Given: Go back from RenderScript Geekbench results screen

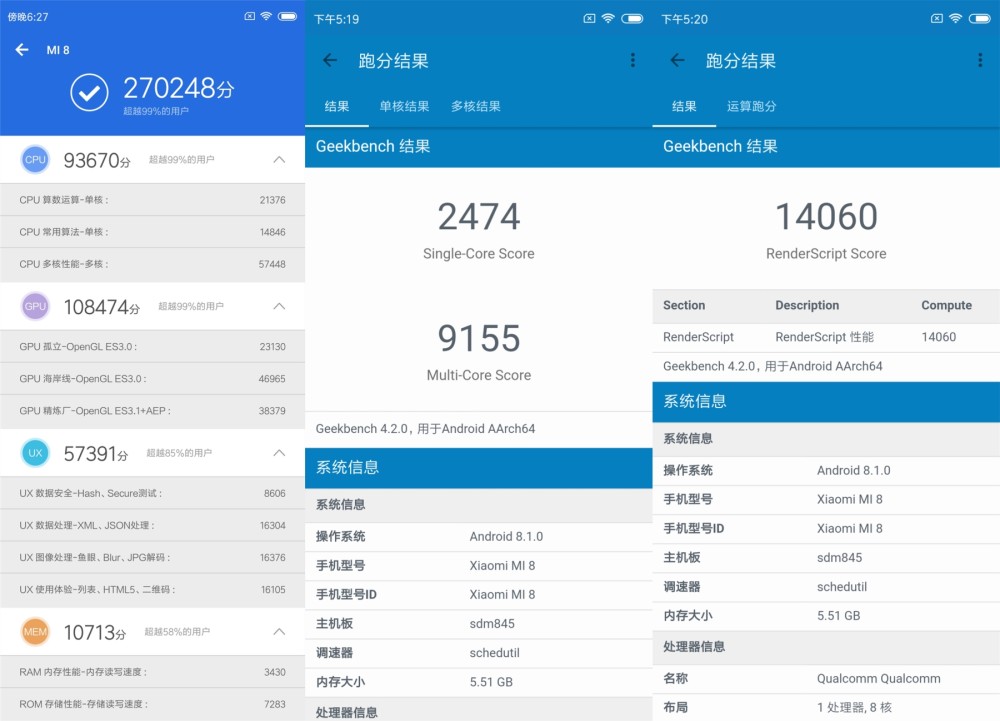Looking at the screenshot, I should (677, 61).
